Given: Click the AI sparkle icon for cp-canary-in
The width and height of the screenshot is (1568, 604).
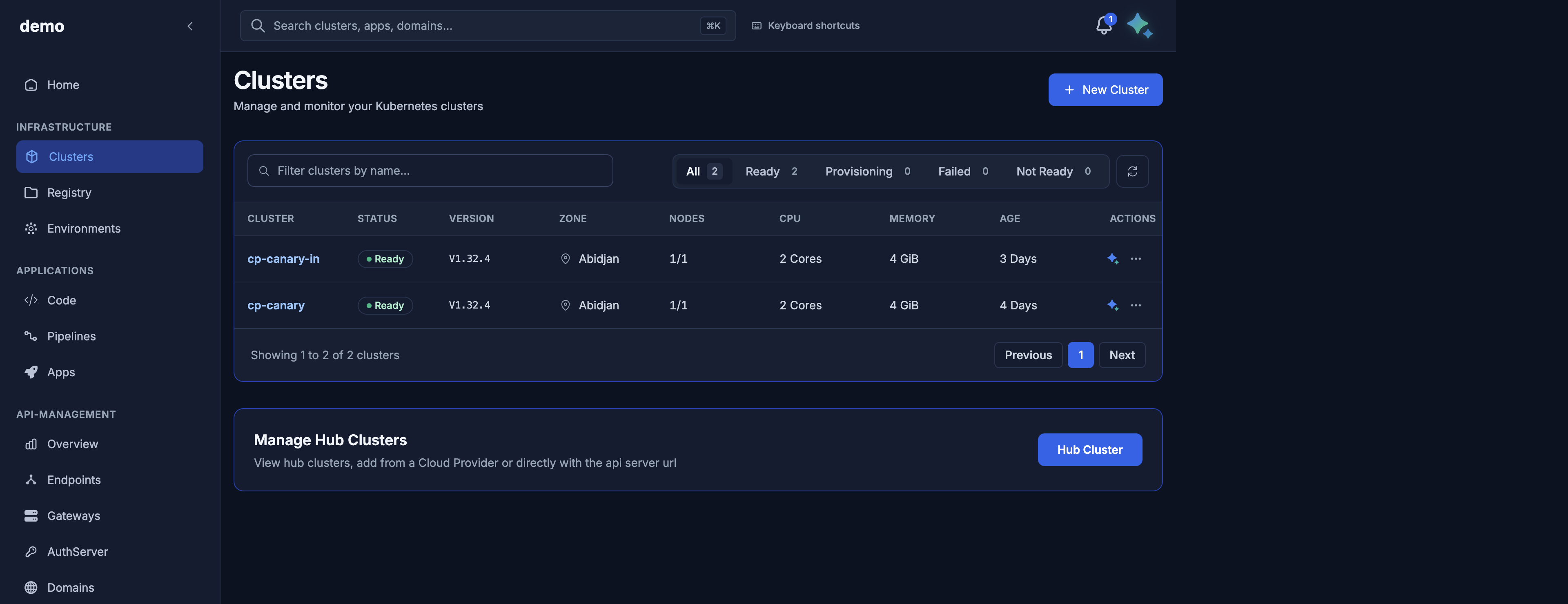Looking at the screenshot, I should 1112,258.
